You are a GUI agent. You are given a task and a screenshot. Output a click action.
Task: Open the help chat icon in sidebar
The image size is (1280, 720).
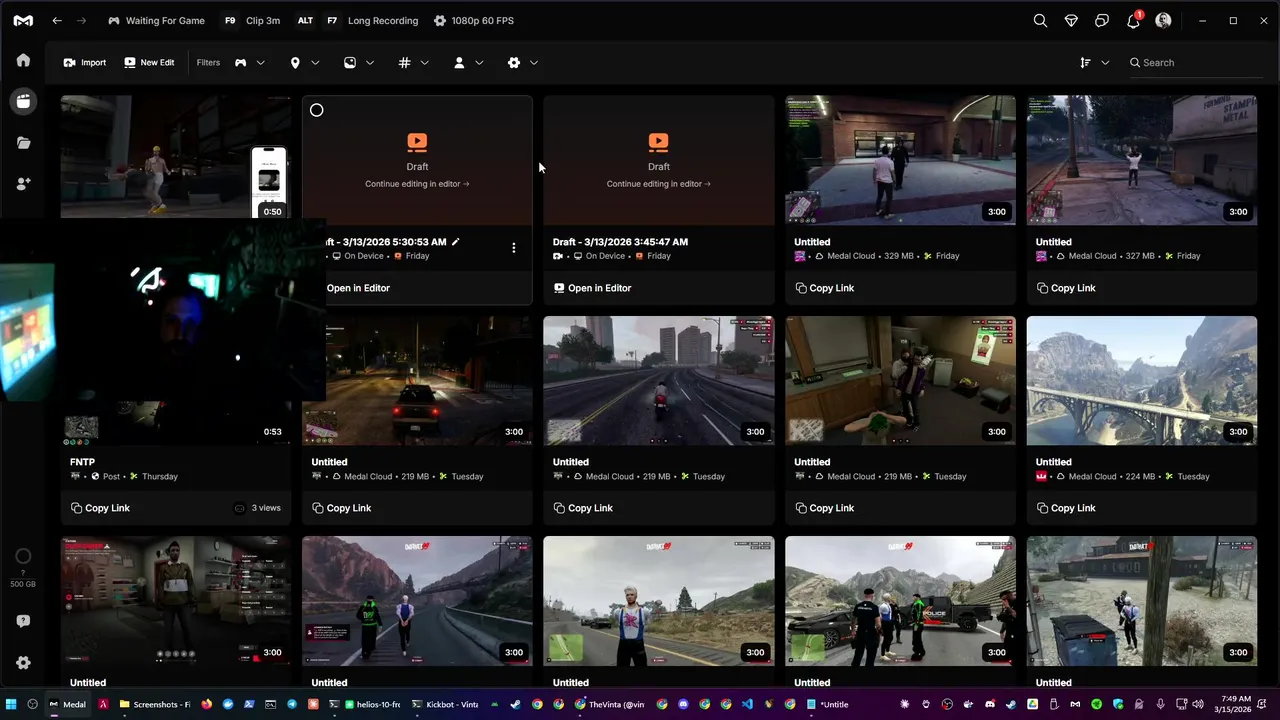pos(23,621)
